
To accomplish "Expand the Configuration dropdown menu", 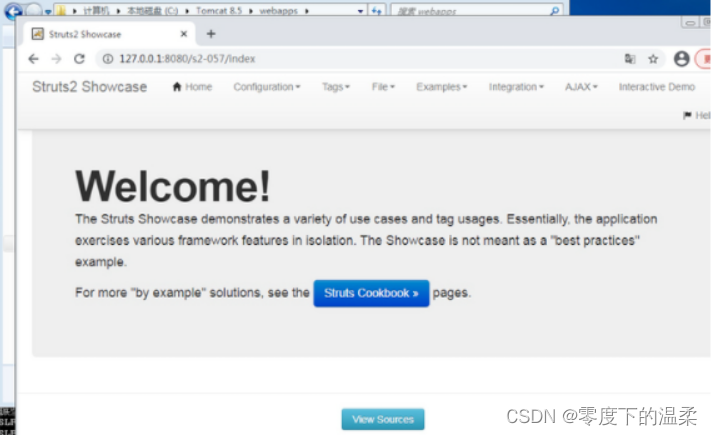I will coord(267,87).
